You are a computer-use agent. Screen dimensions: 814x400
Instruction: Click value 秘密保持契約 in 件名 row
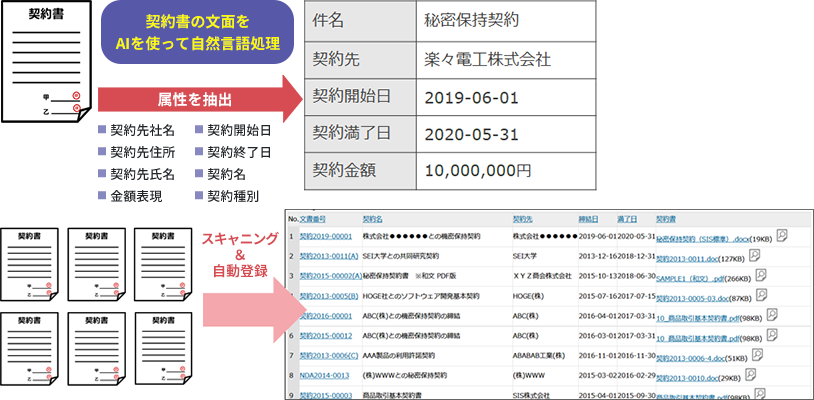pos(471,21)
